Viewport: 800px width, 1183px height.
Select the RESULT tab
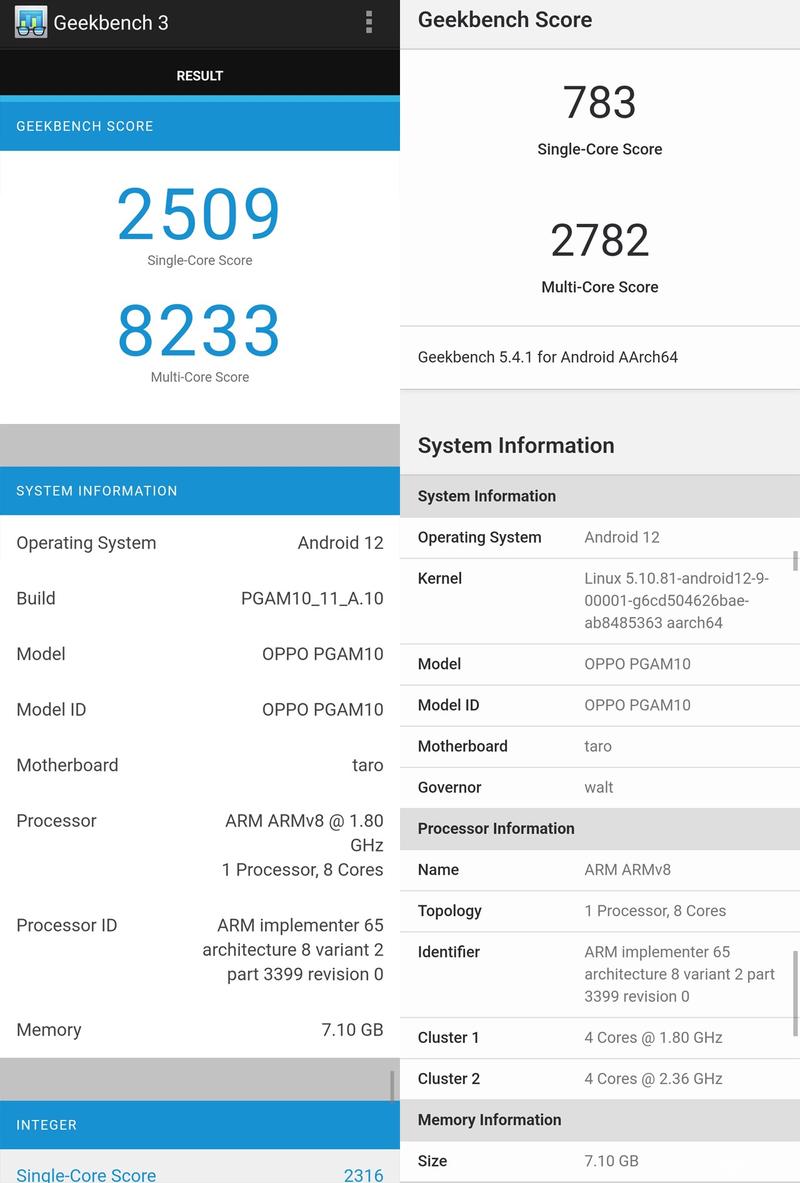tap(200, 75)
